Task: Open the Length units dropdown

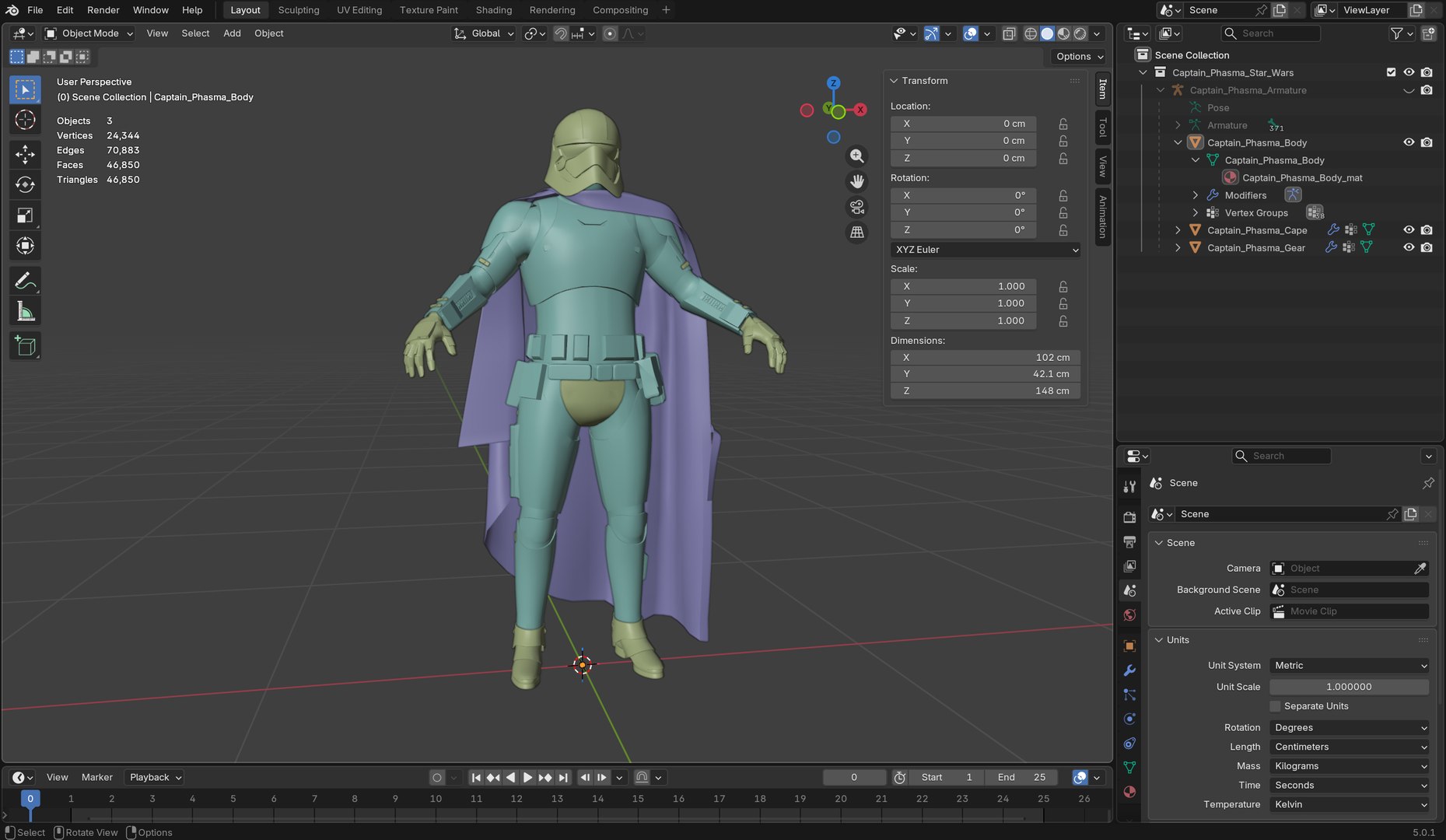Action: tap(1350, 747)
